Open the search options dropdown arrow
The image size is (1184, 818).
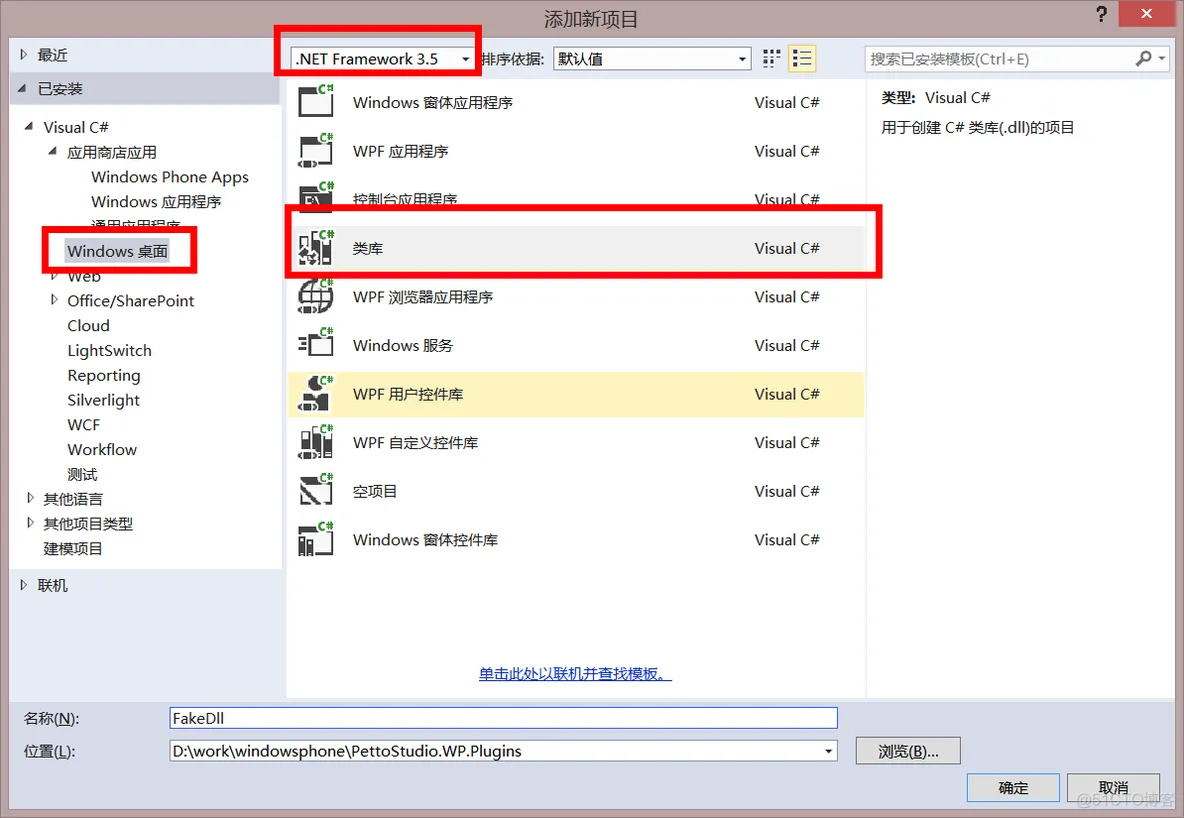(x=1162, y=58)
